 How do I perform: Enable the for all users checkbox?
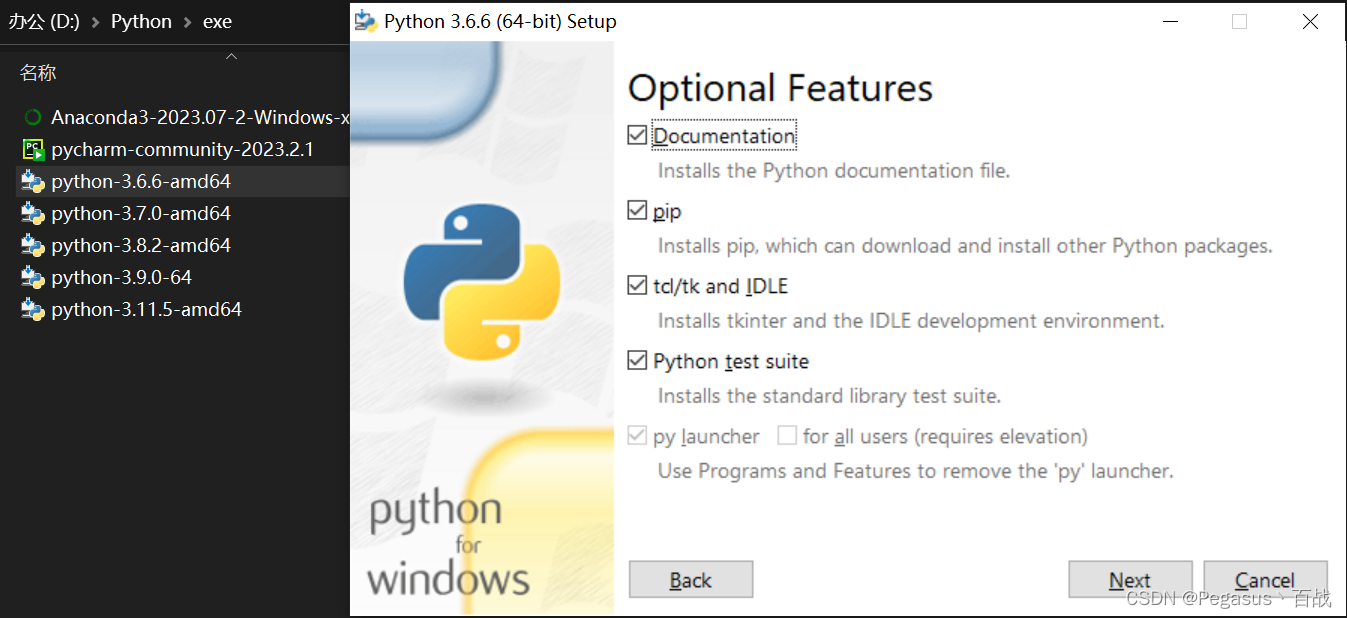pyautogui.click(x=787, y=436)
